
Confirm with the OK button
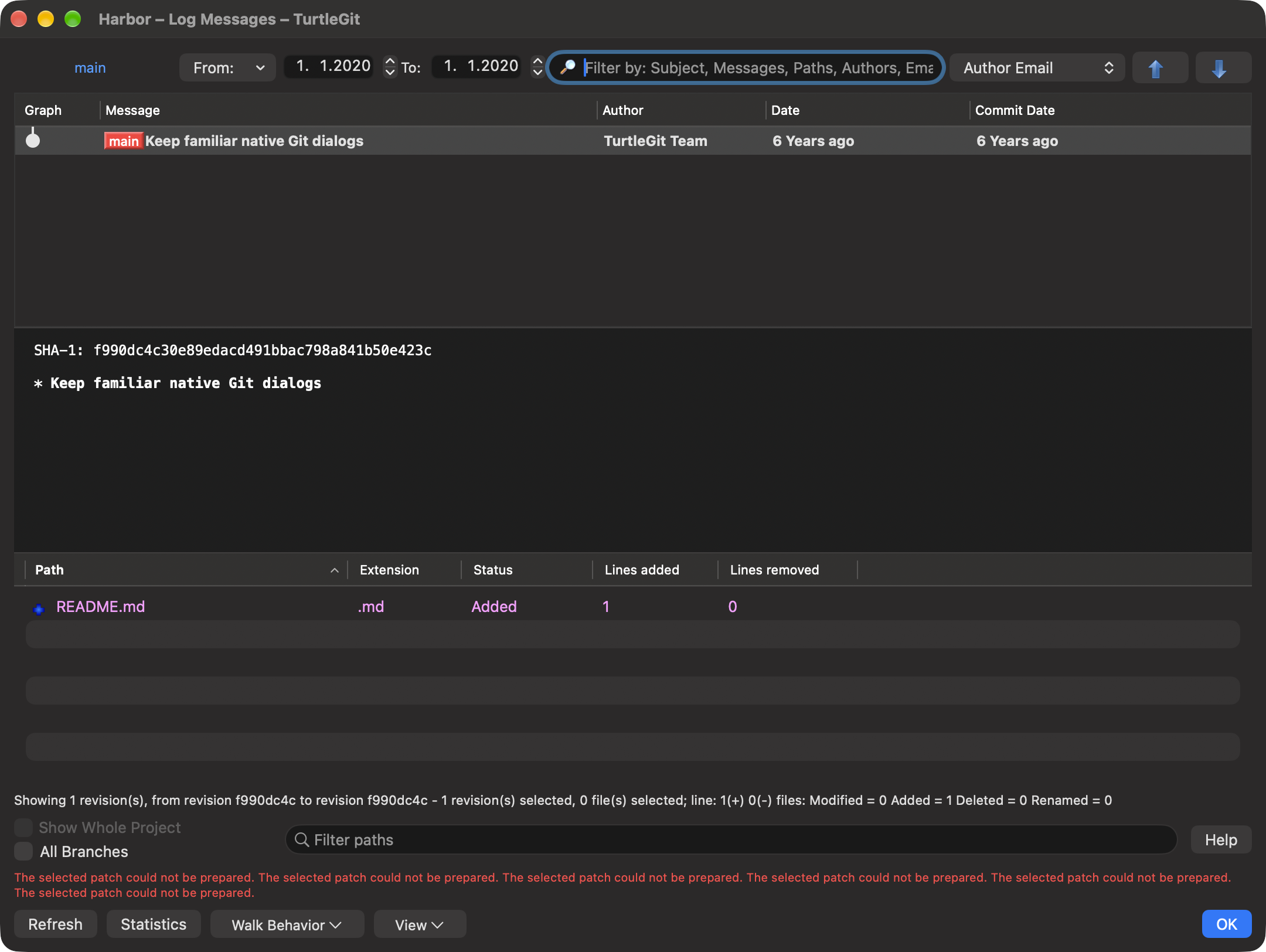[1226, 924]
